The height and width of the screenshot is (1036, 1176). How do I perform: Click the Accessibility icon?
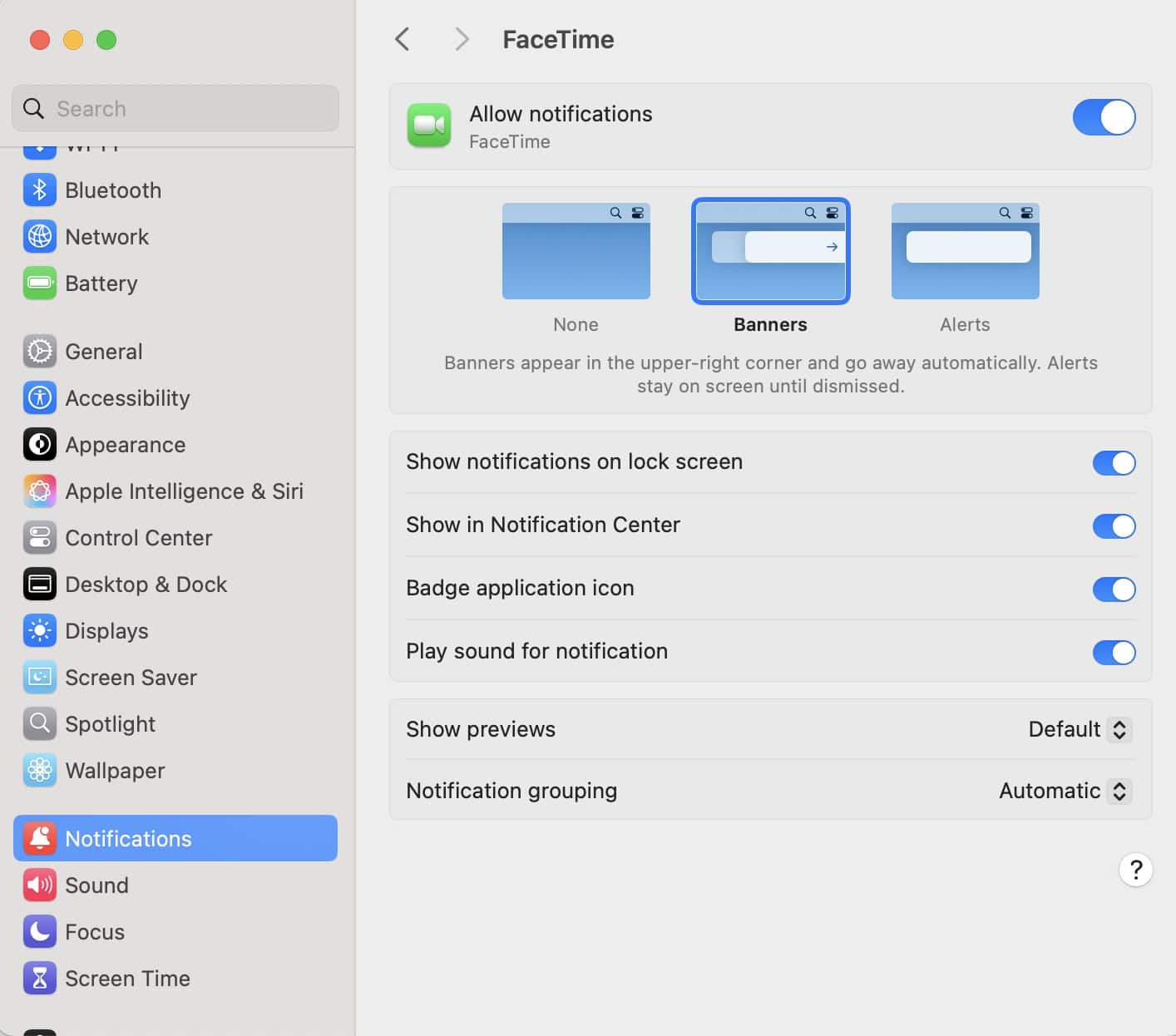coord(39,398)
